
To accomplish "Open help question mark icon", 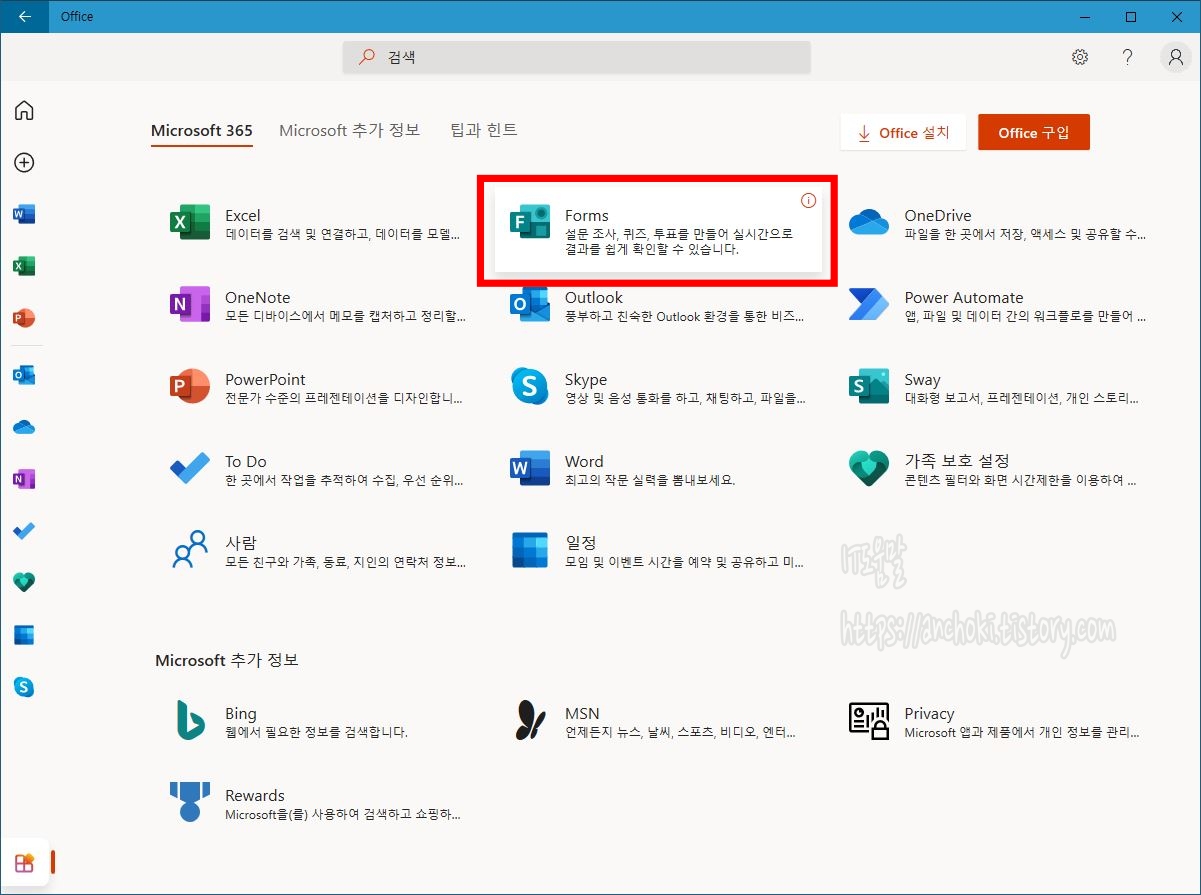I will pyautogui.click(x=1127, y=57).
